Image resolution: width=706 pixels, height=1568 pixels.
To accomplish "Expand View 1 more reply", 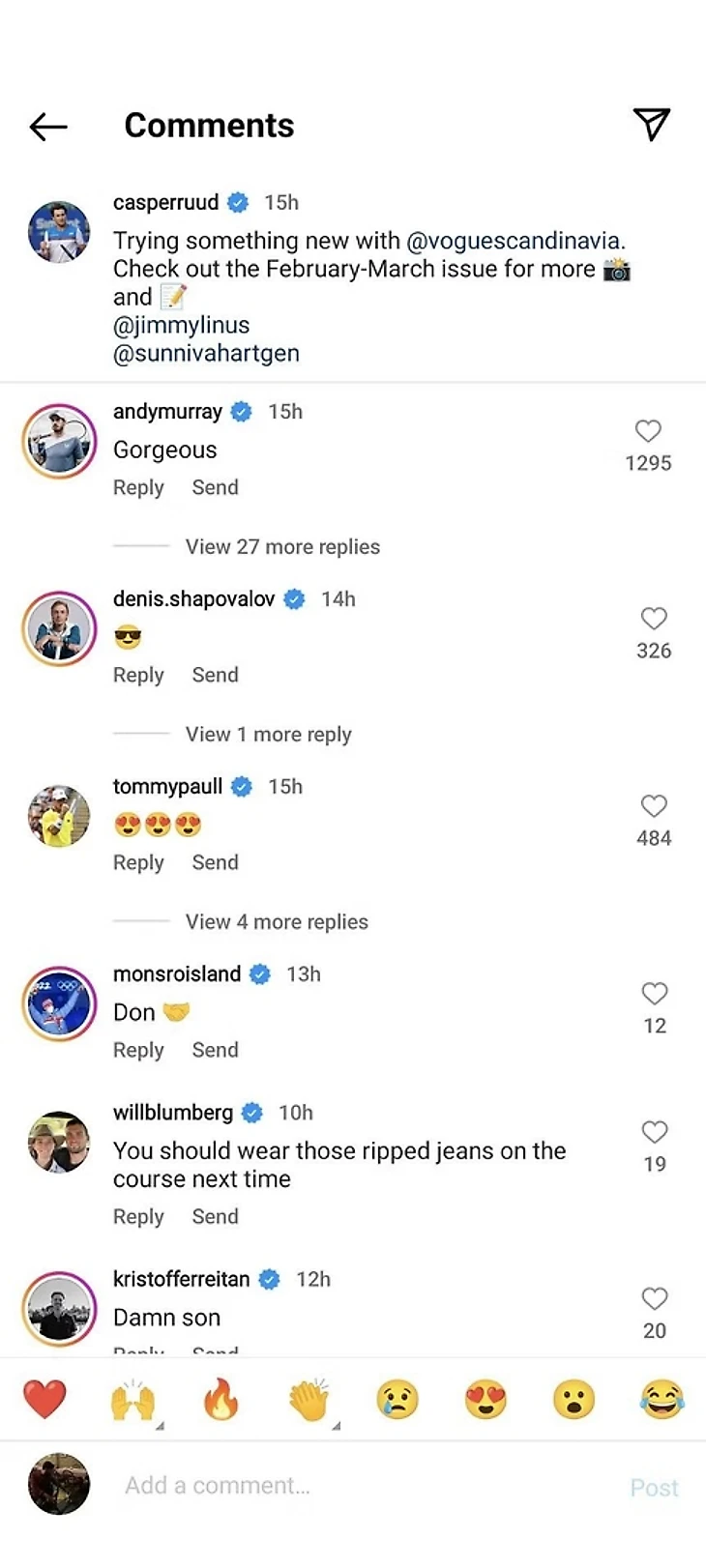I will (x=268, y=735).
